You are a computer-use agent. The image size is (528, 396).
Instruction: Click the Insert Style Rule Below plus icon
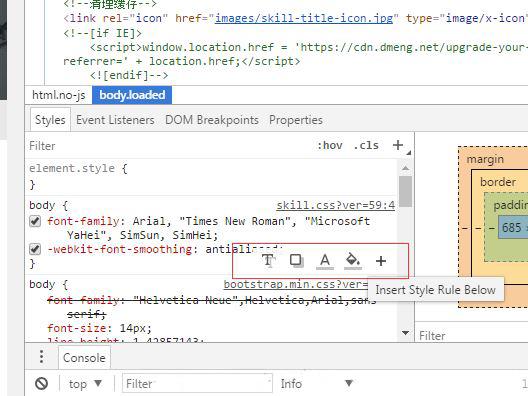(x=381, y=261)
